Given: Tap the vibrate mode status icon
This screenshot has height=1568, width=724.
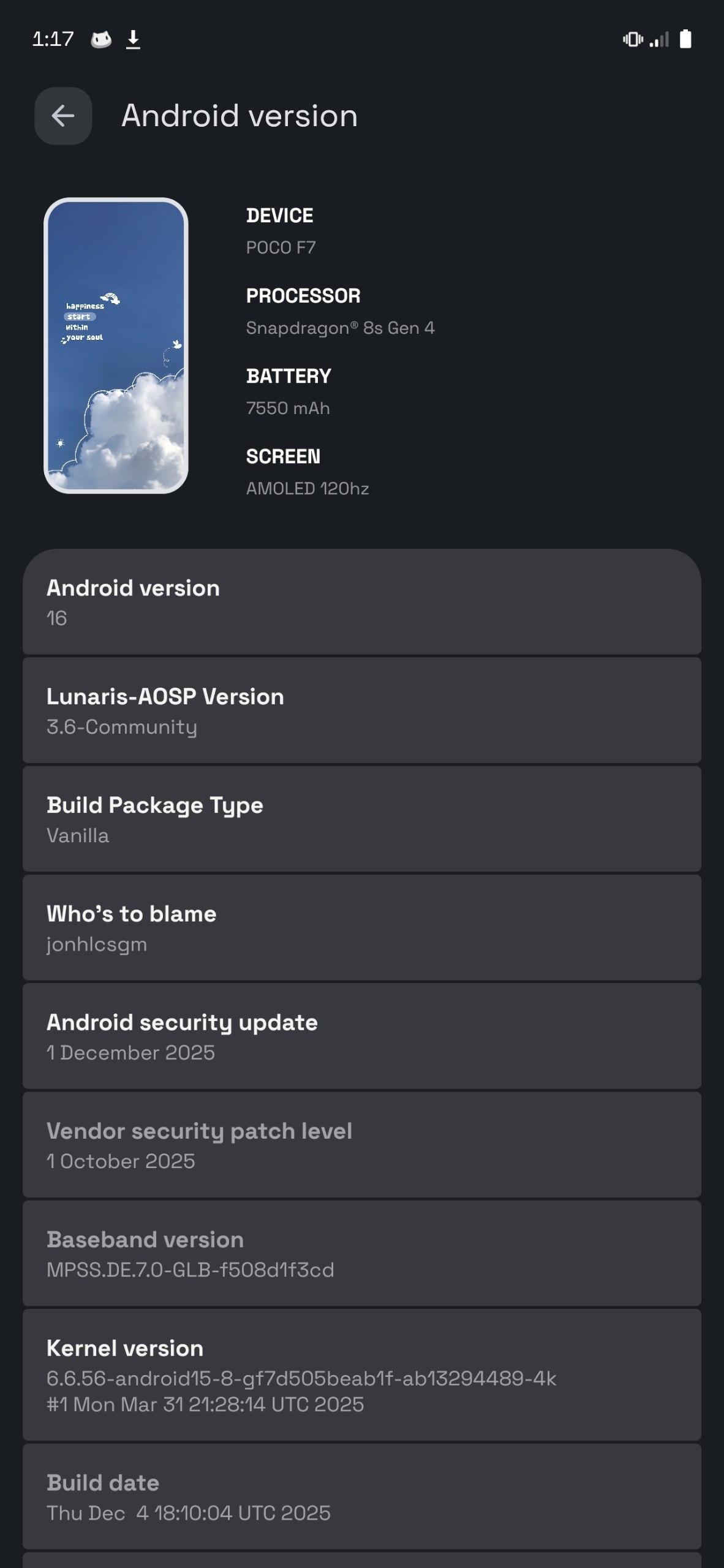Looking at the screenshot, I should coord(632,40).
